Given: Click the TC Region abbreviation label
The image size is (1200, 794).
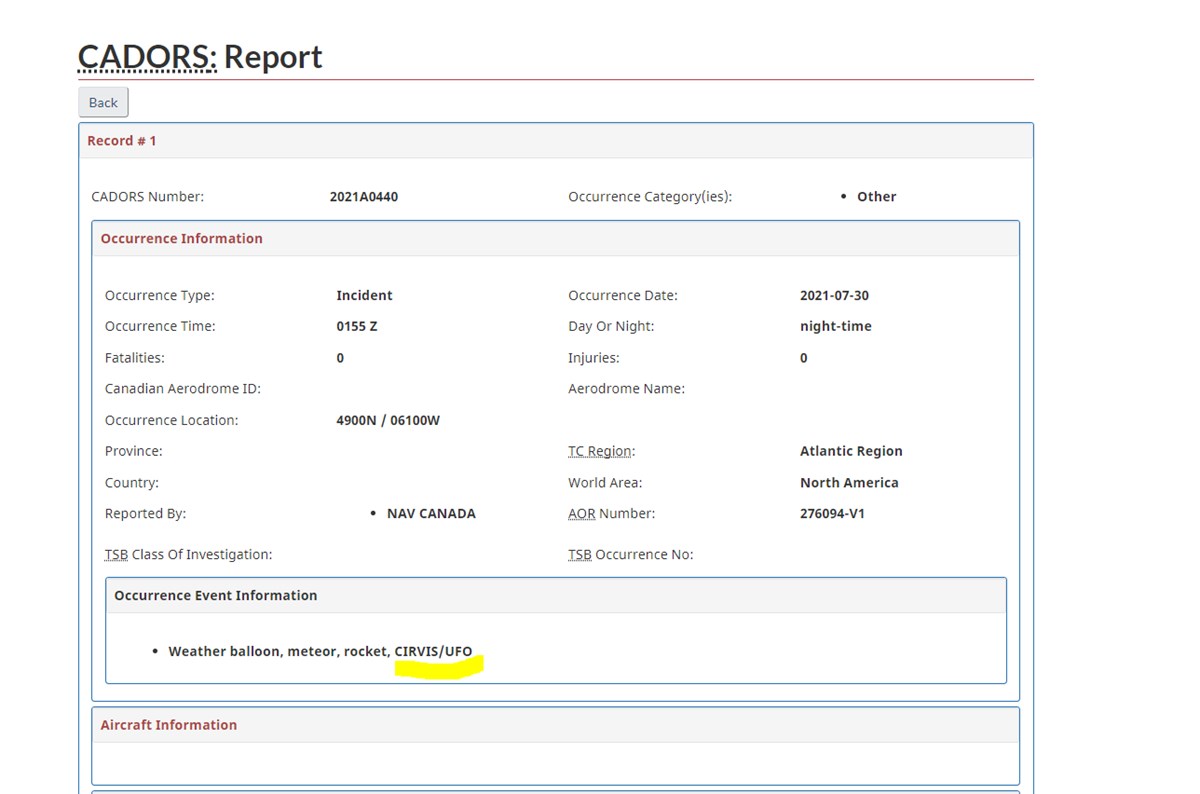Looking at the screenshot, I should pos(601,451).
